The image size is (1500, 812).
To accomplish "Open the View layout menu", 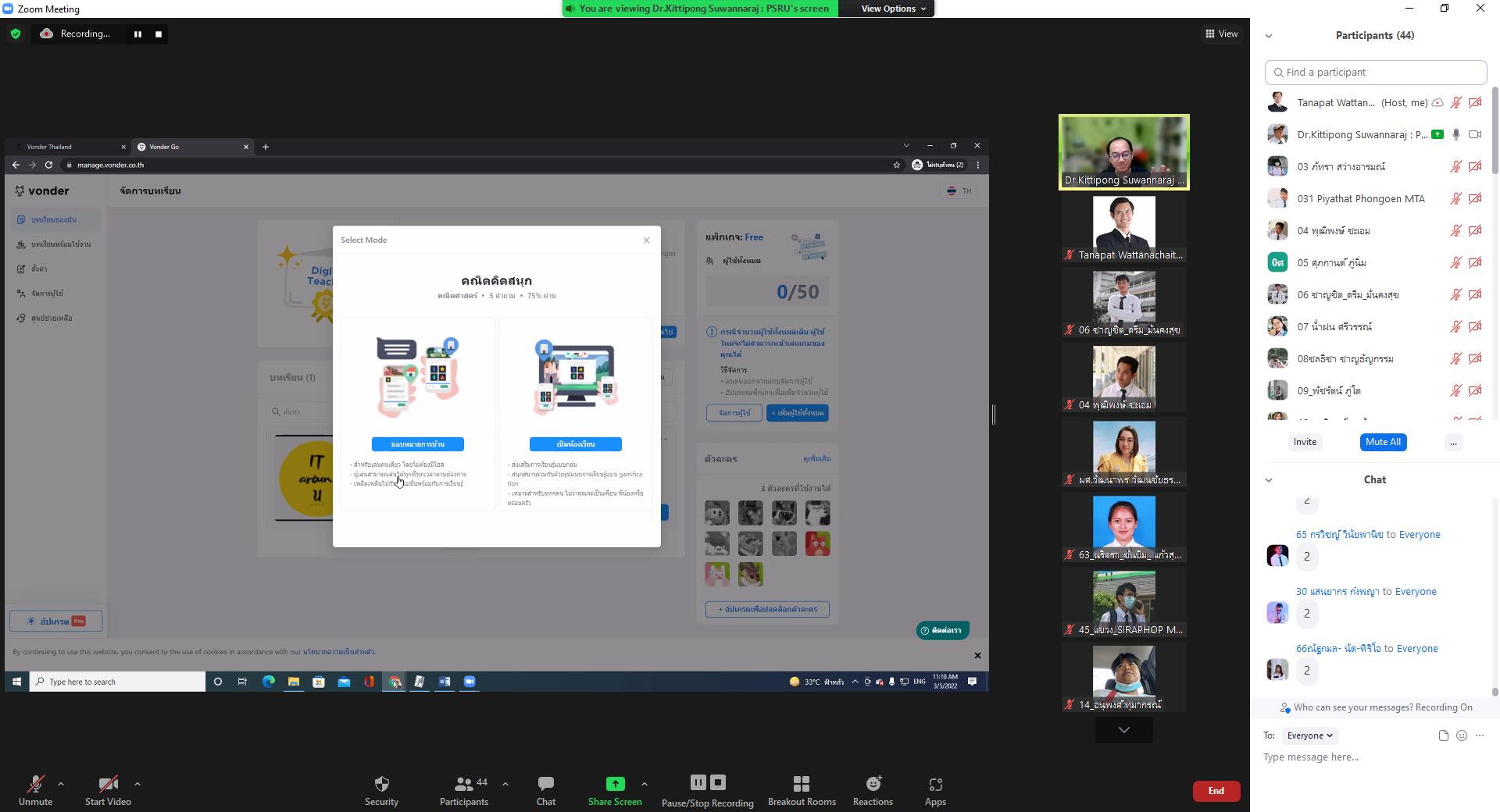I will 1221,34.
